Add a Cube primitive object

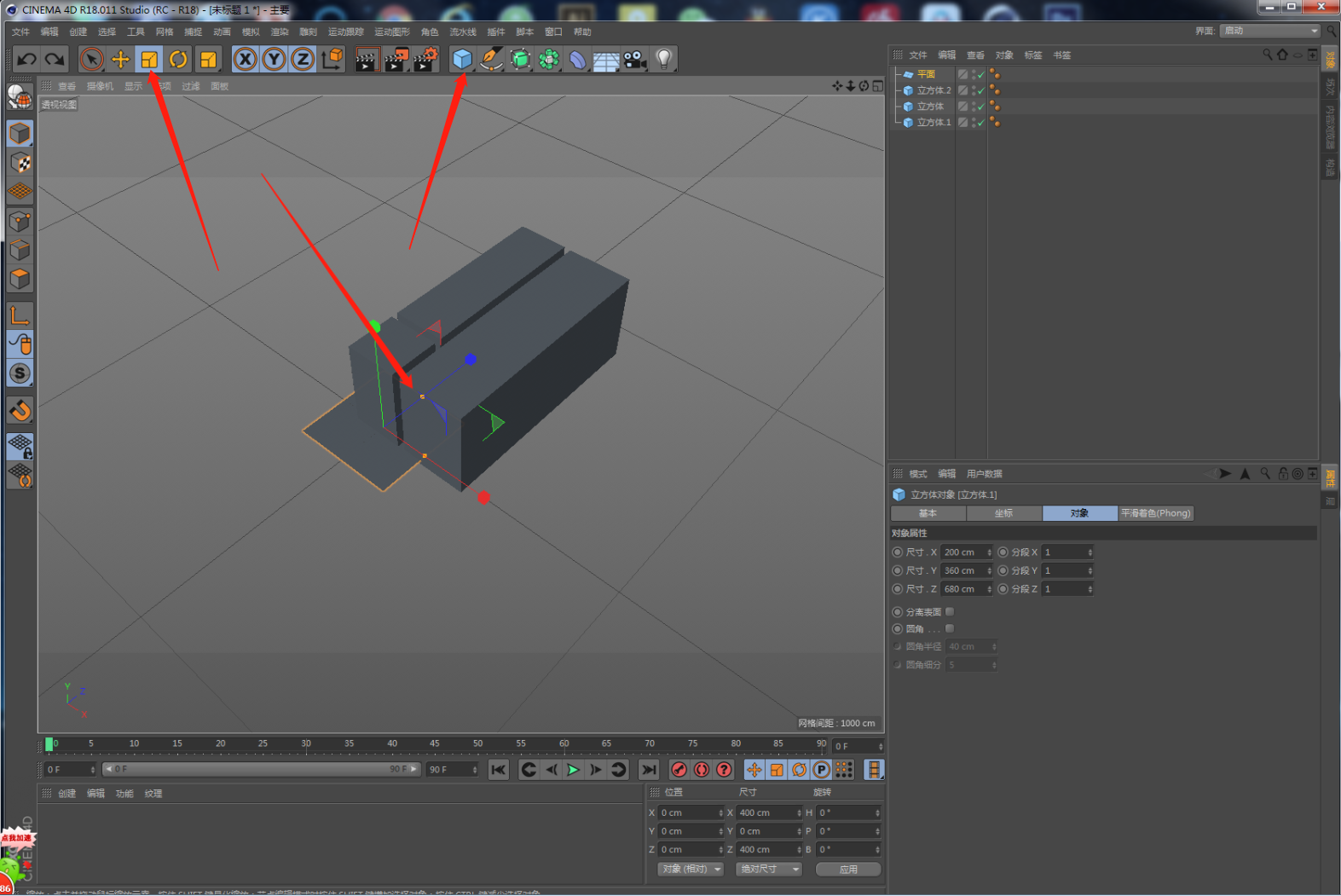point(462,59)
